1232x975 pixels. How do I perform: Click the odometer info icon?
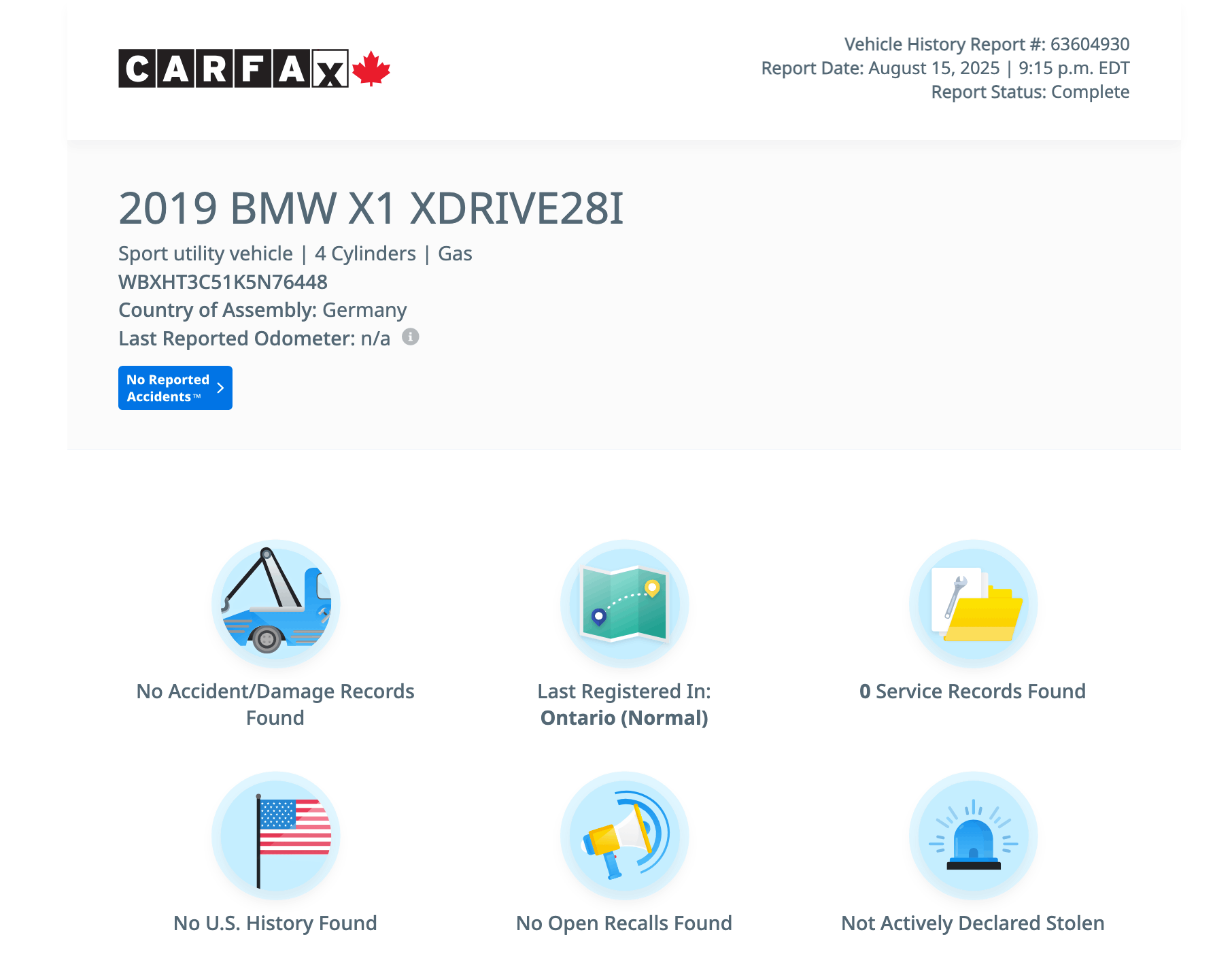410,337
